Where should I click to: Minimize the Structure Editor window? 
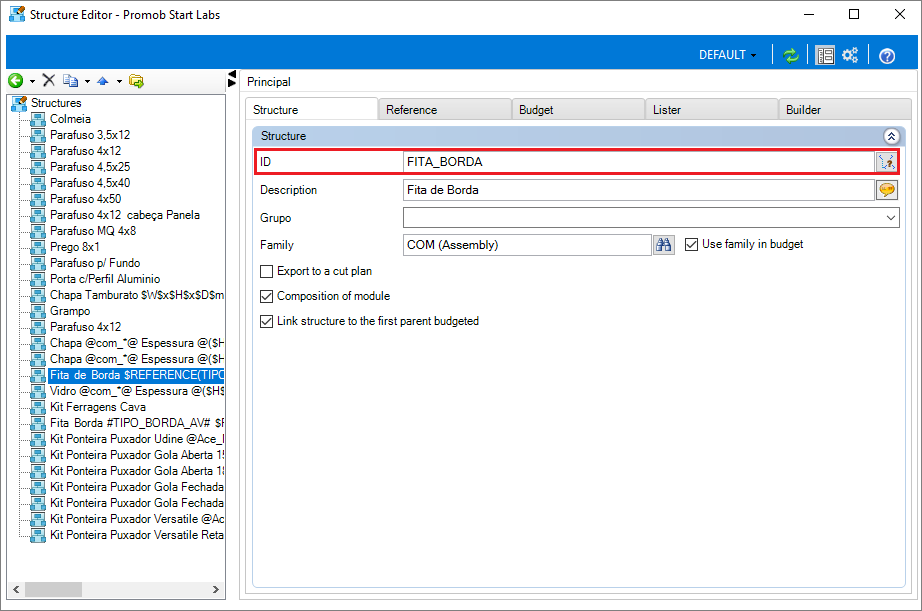[x=809, y=14]
